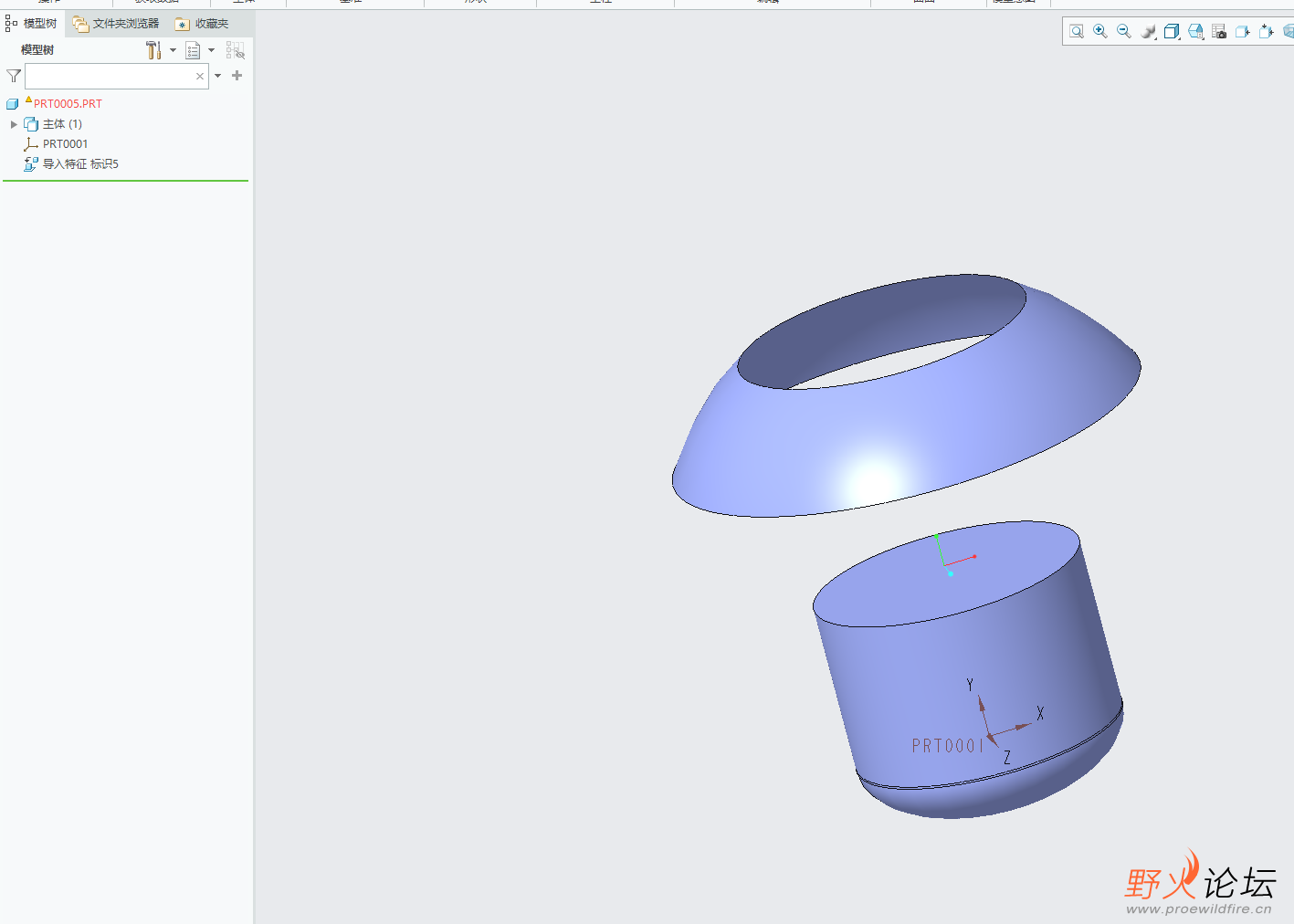The height and width of the screenshot is (924, 1294).
Task: Open the dropdown arrow beside the hammer icon
Action: point(174,50)
